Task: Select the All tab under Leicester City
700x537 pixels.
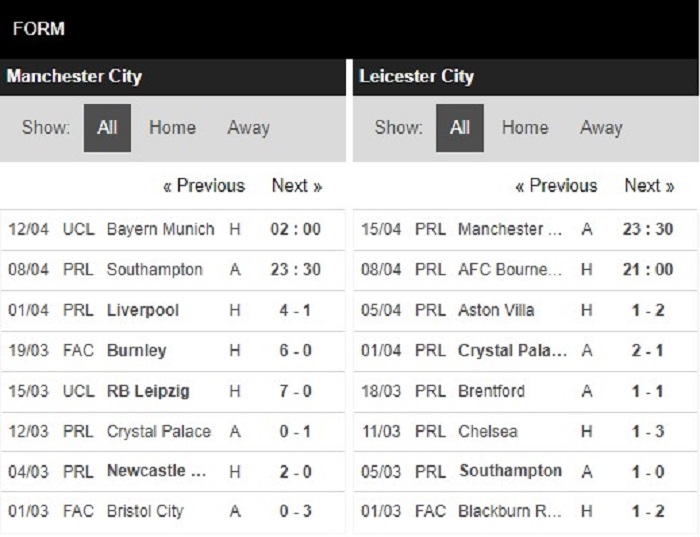Action: click(459, 128)
